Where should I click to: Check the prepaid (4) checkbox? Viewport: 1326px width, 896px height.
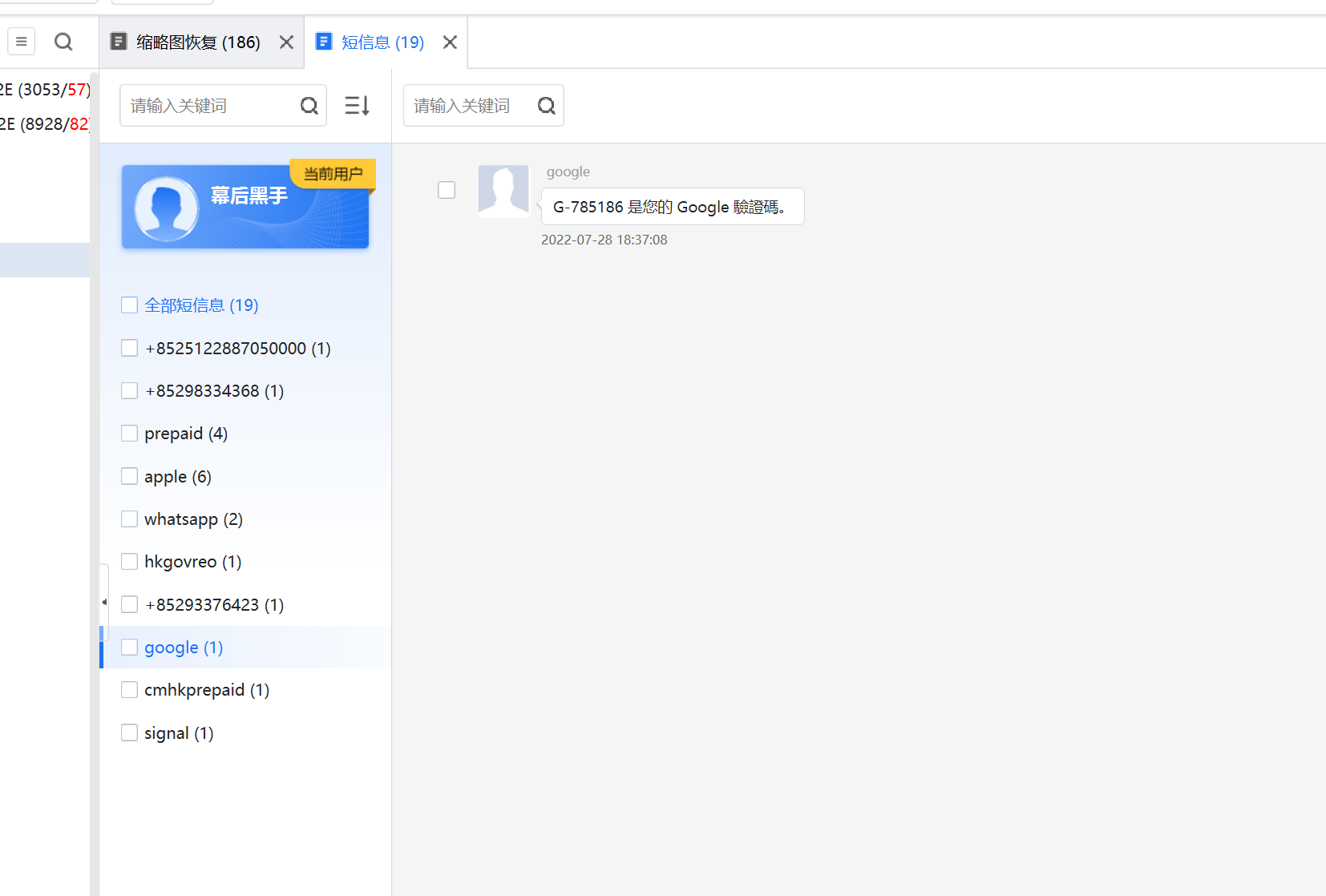coord(129,434)
